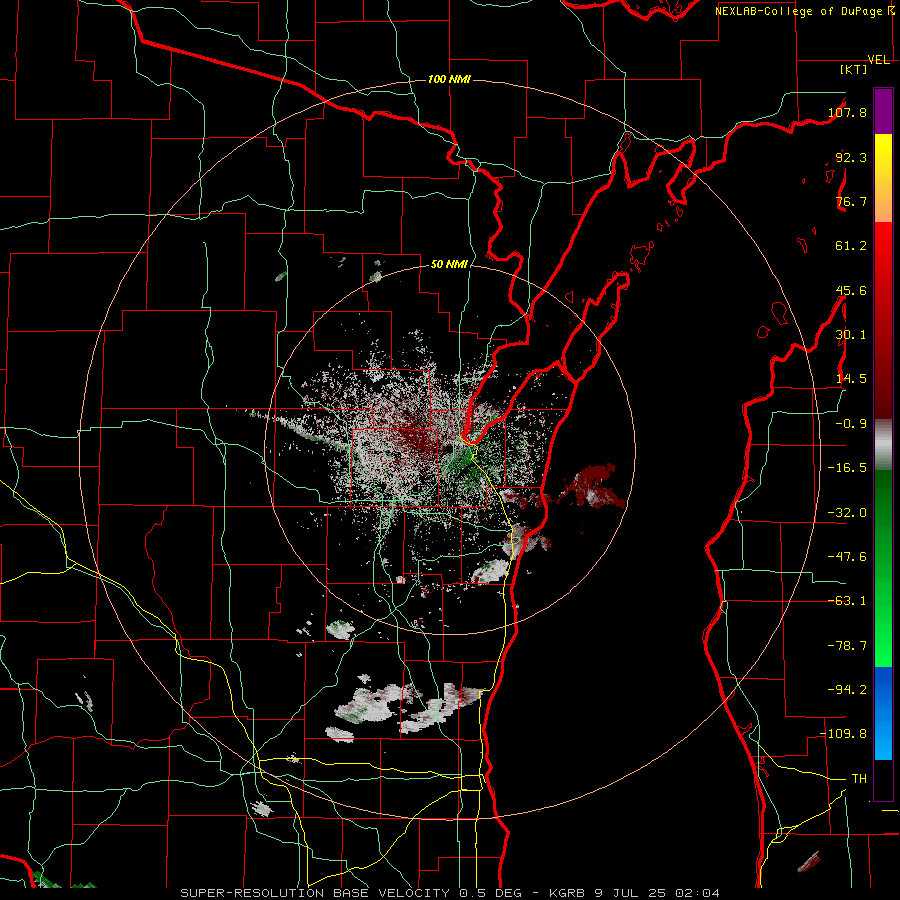Viewport: 900px width, 900px height.
Task: Pick the blue segment of the velocity scale
Action: tap(883, 713)
